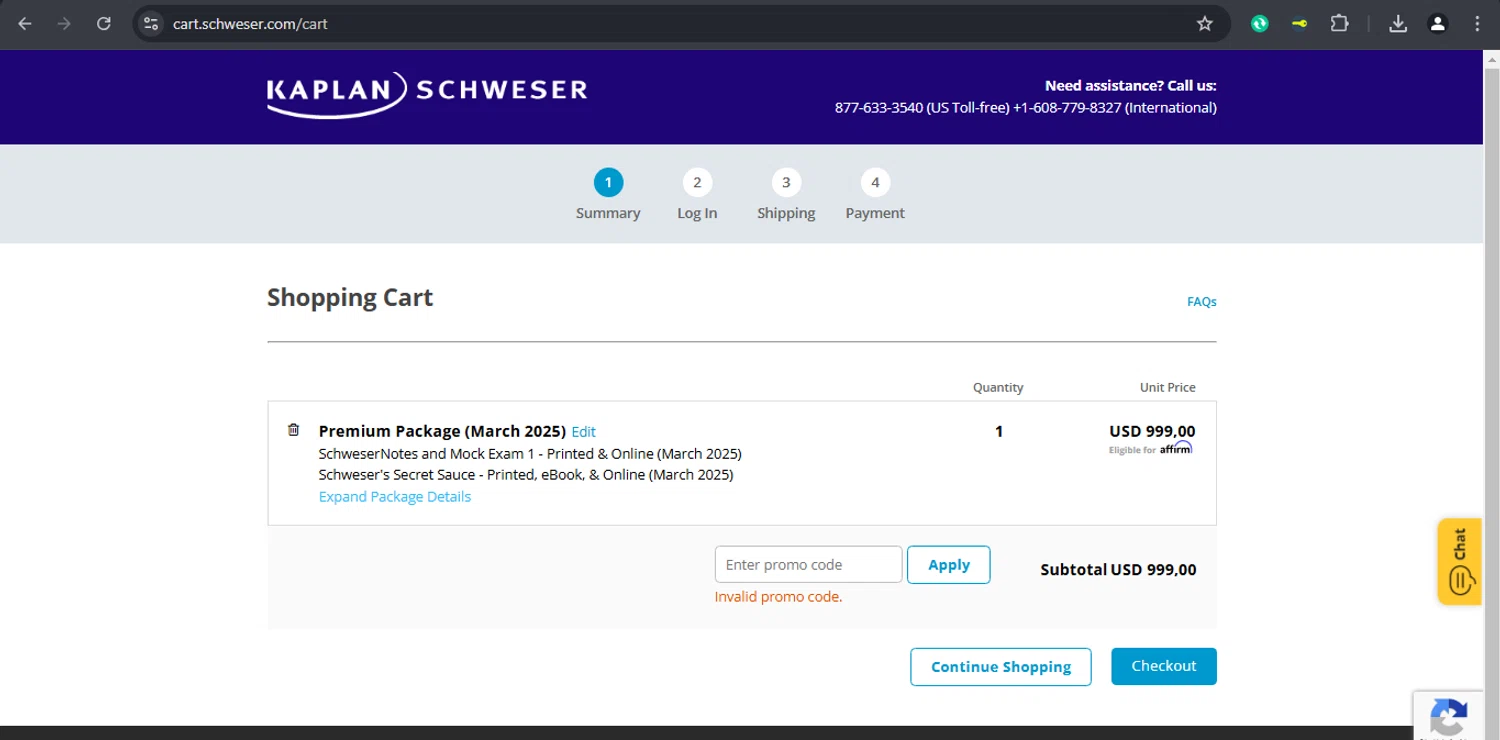Screen dimensions: 1500x740
Task: Click the Apply promo code button
Action: (949, 565)
